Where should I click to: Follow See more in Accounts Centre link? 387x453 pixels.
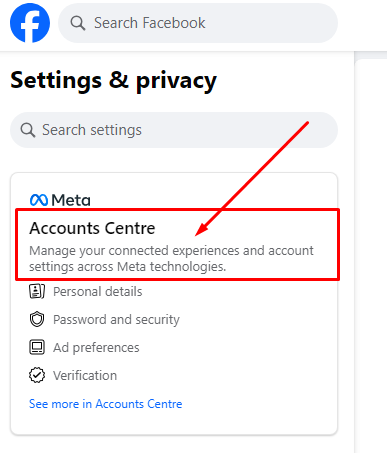(106, 404)
